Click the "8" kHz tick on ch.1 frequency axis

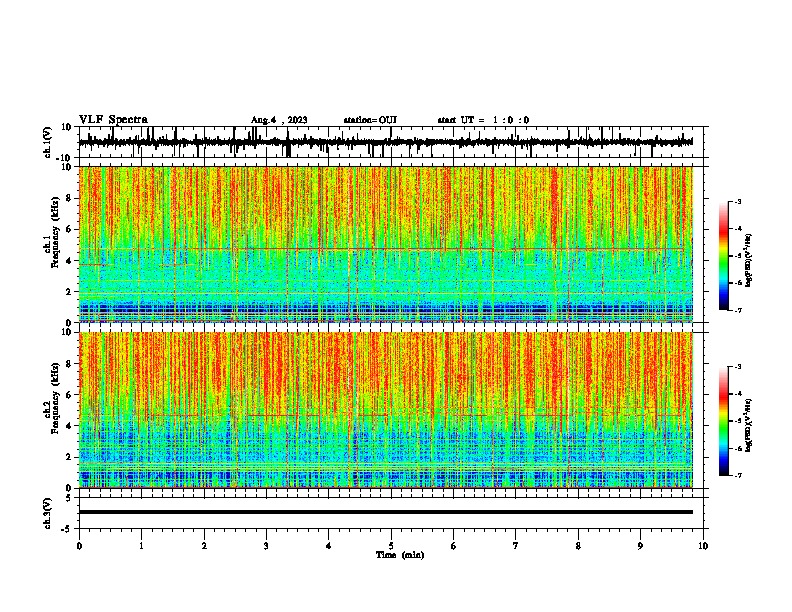point(70,198)
